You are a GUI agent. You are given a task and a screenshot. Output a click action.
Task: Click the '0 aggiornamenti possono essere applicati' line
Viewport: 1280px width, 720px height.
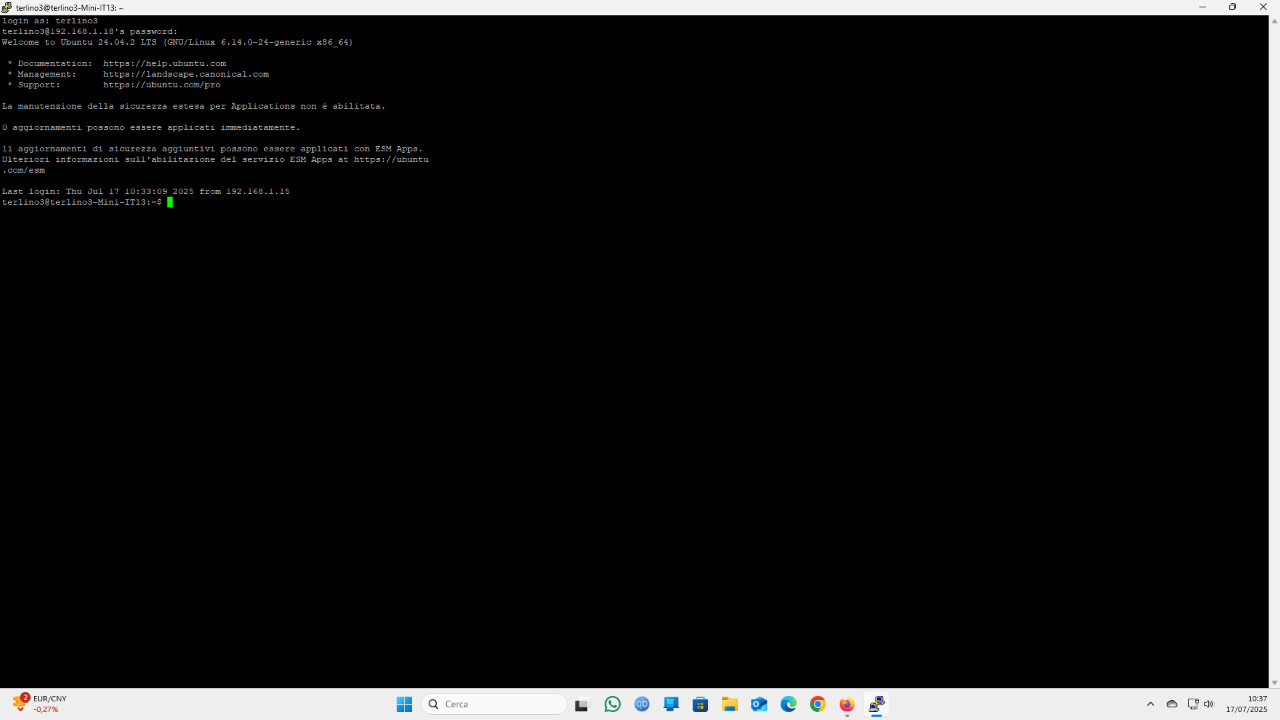151,127
